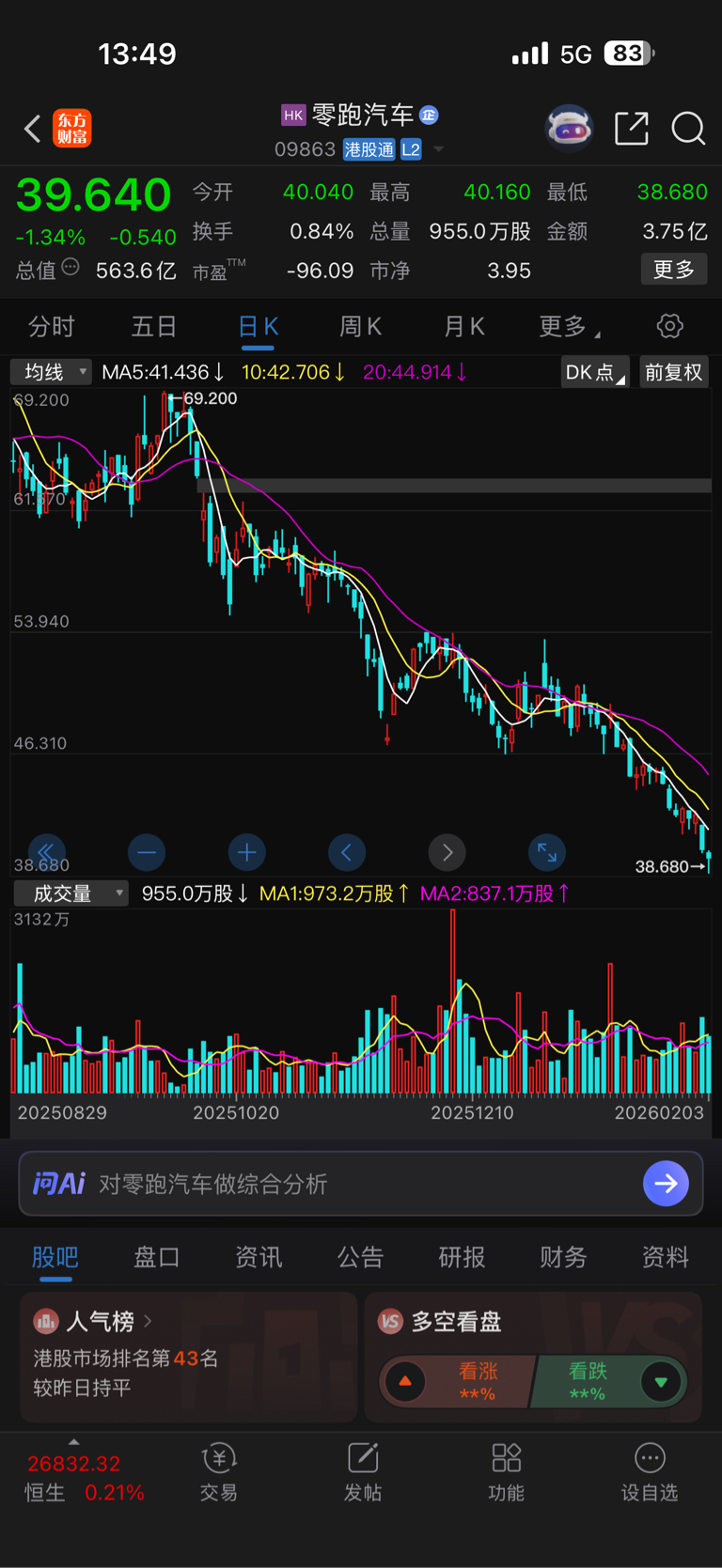This screenshot has width=722, height=1568.
Task: Tap the share export icon
Action: coord(632,128)
